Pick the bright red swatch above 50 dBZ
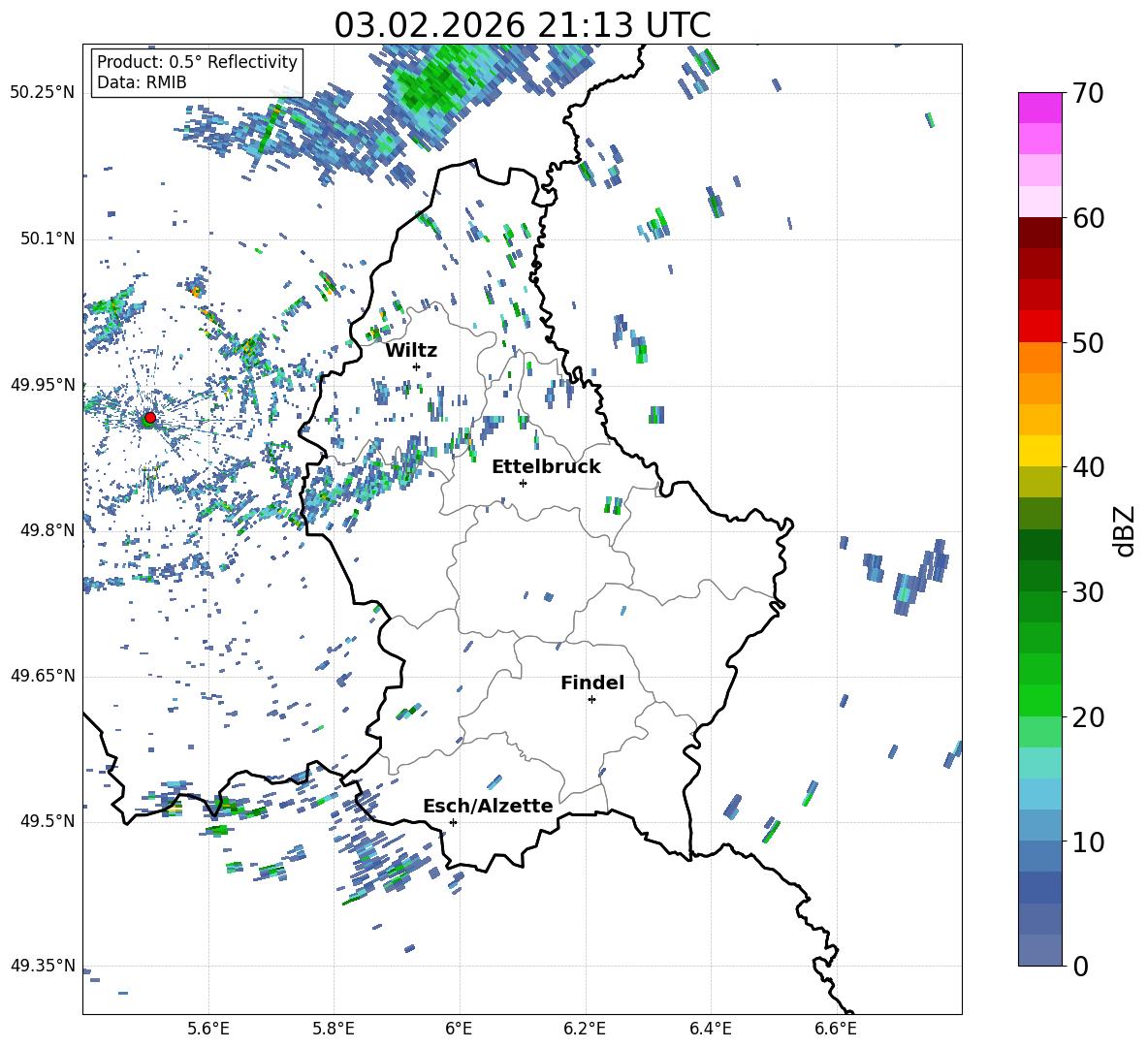Image resolution: width=1148 pixels, height=1048 pixels. (x=1040, y=326)
